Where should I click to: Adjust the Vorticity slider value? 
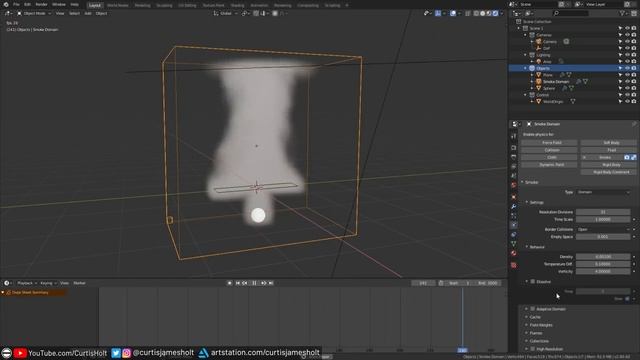tap(603, 271)
